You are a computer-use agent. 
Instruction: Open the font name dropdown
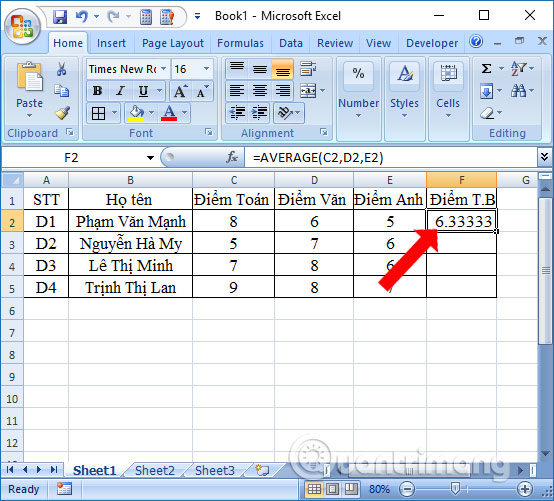click(164, 69)
